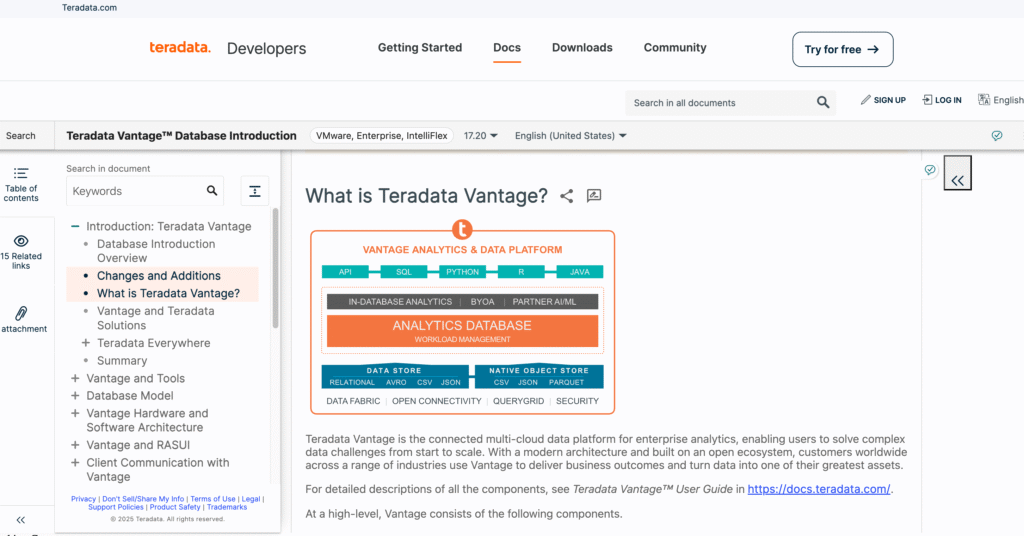Click the Teradata.com link at top

[89, 8]
